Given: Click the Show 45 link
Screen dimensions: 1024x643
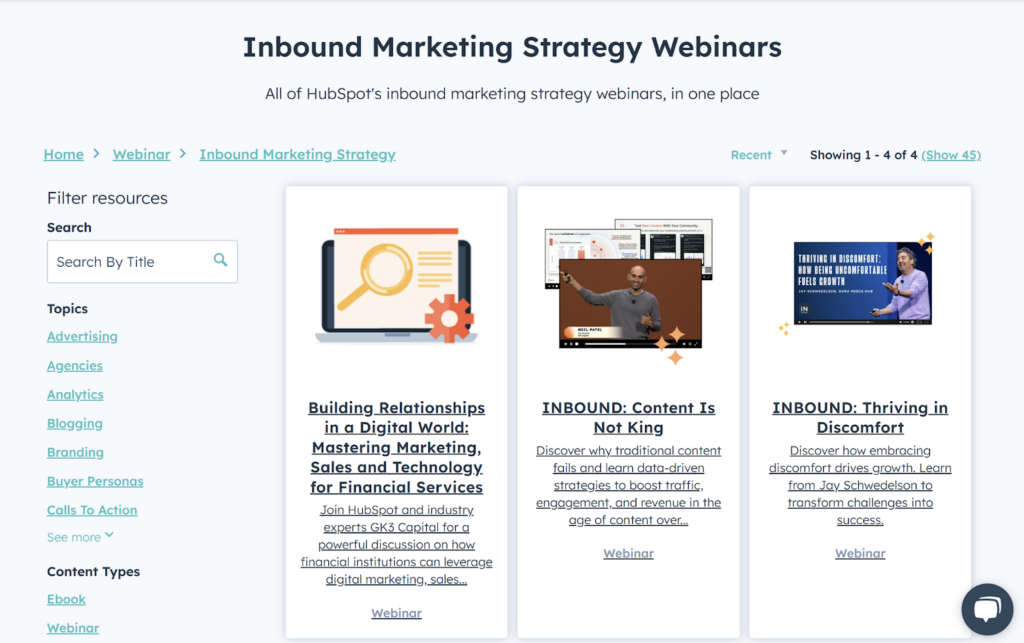Looking at the screenshot, I should 951,155.
